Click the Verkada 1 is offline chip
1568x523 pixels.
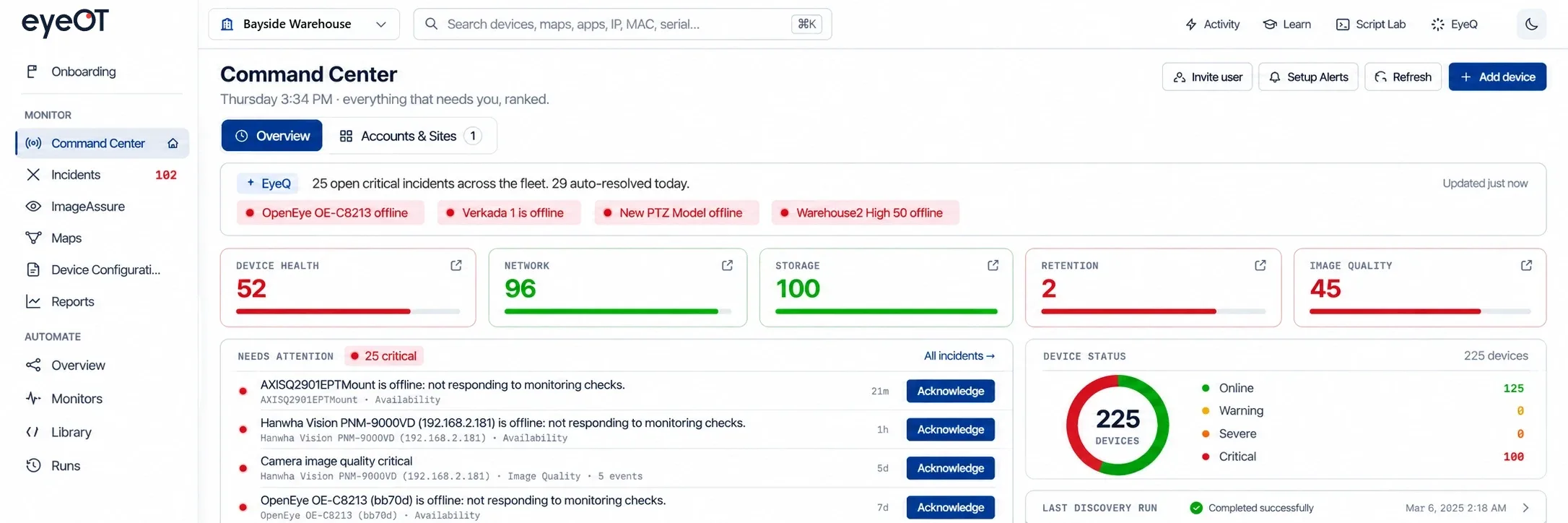pyautogui.click(x=509, y=212)
